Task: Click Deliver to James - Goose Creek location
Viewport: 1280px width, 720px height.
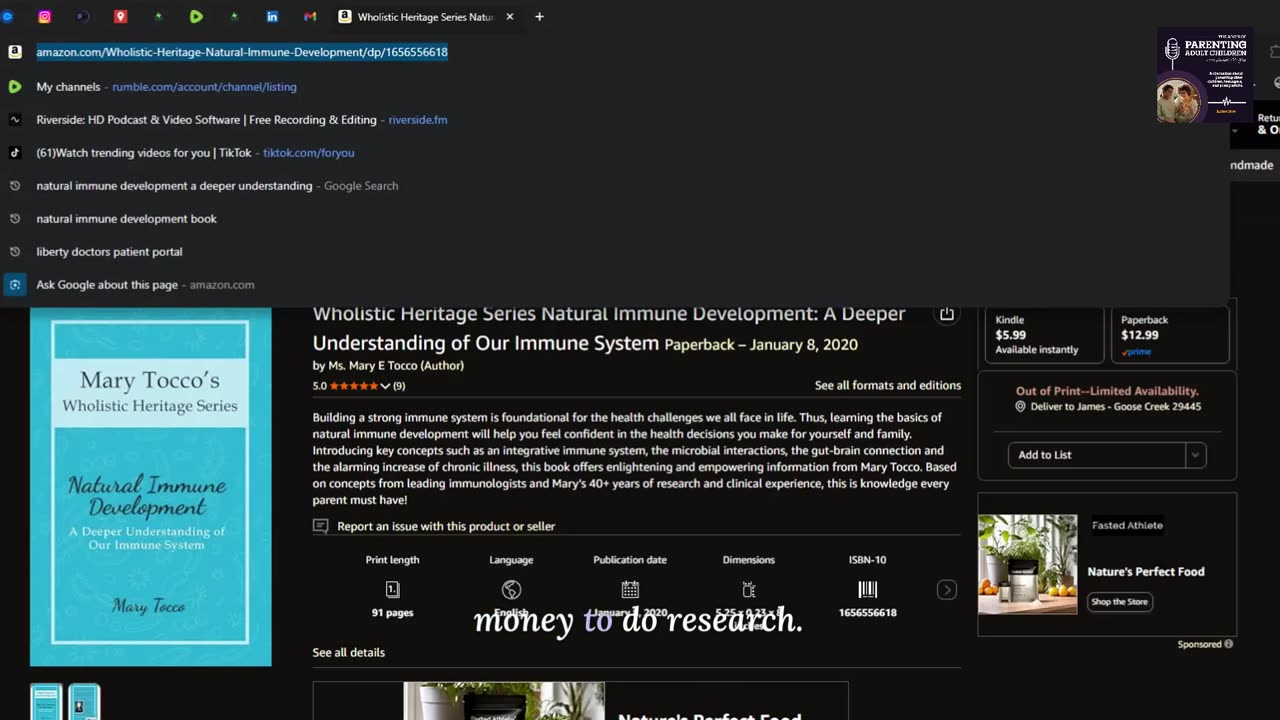Action: coord(1115,407)
